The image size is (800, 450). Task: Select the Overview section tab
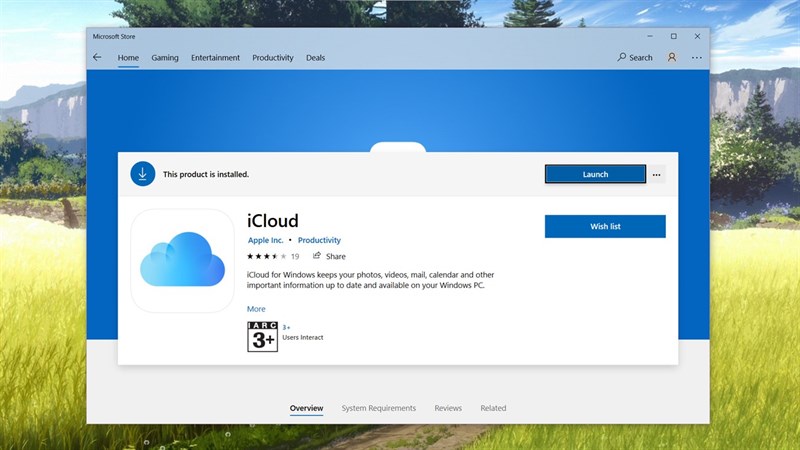[306, 408]
